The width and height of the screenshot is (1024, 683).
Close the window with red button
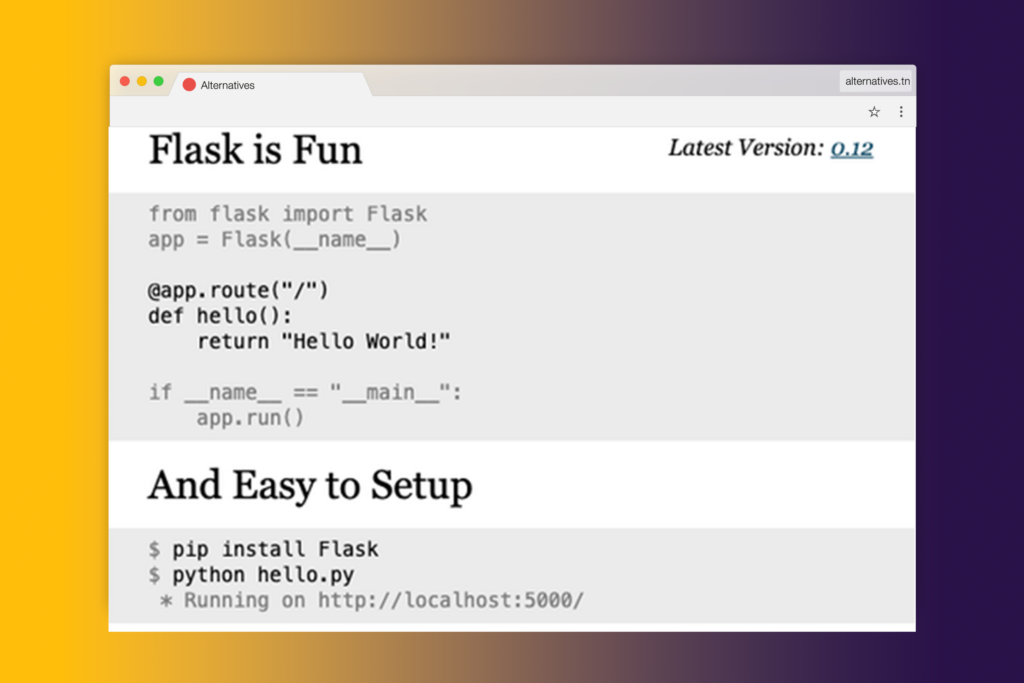coord(125,81)
